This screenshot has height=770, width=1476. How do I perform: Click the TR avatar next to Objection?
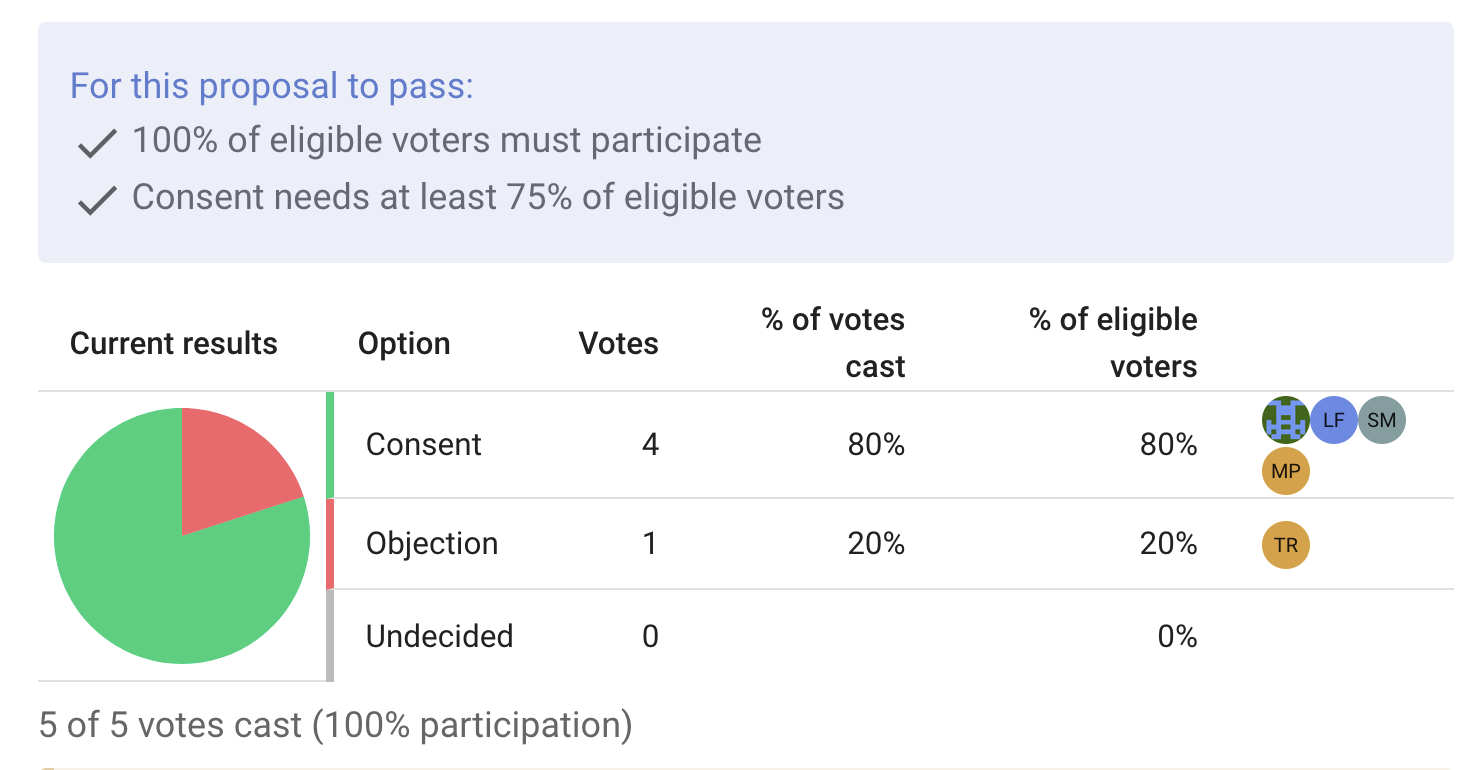[1285, 545]
